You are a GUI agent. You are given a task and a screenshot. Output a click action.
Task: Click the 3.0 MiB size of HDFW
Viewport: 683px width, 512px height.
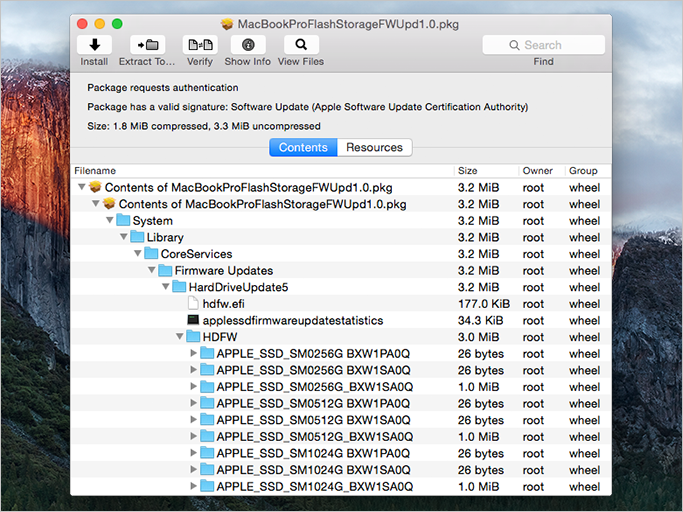click(478, 337)
